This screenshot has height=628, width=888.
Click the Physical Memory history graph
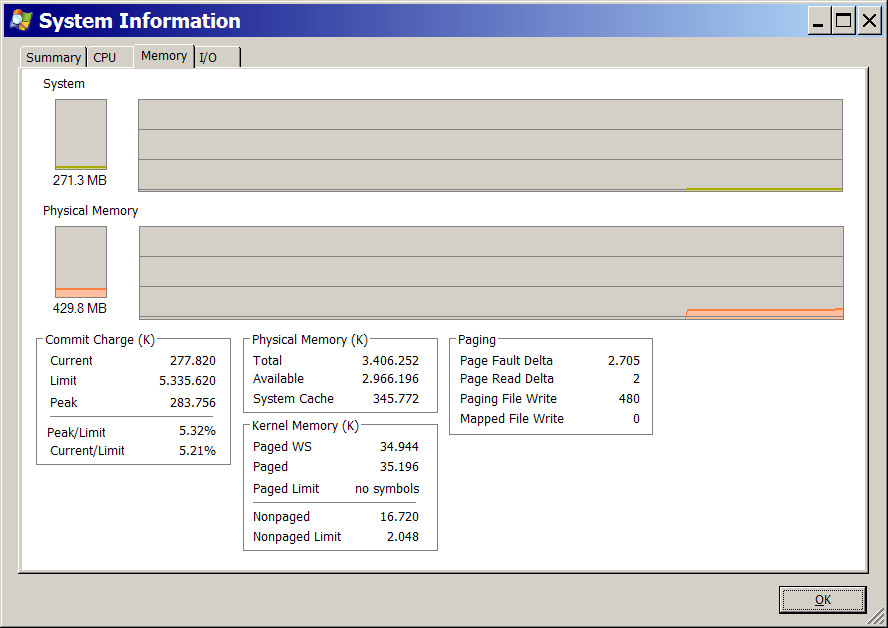[x=492, y=273]
